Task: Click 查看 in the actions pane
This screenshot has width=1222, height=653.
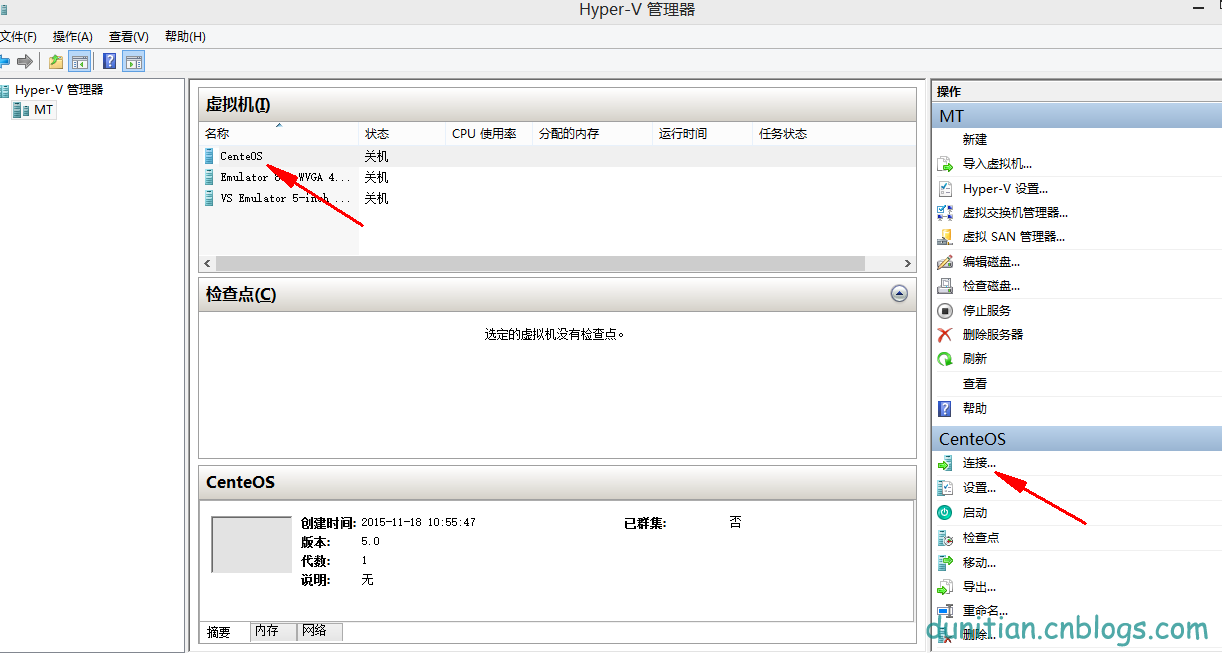Action: pyautogui.click(x=975, y=384)
